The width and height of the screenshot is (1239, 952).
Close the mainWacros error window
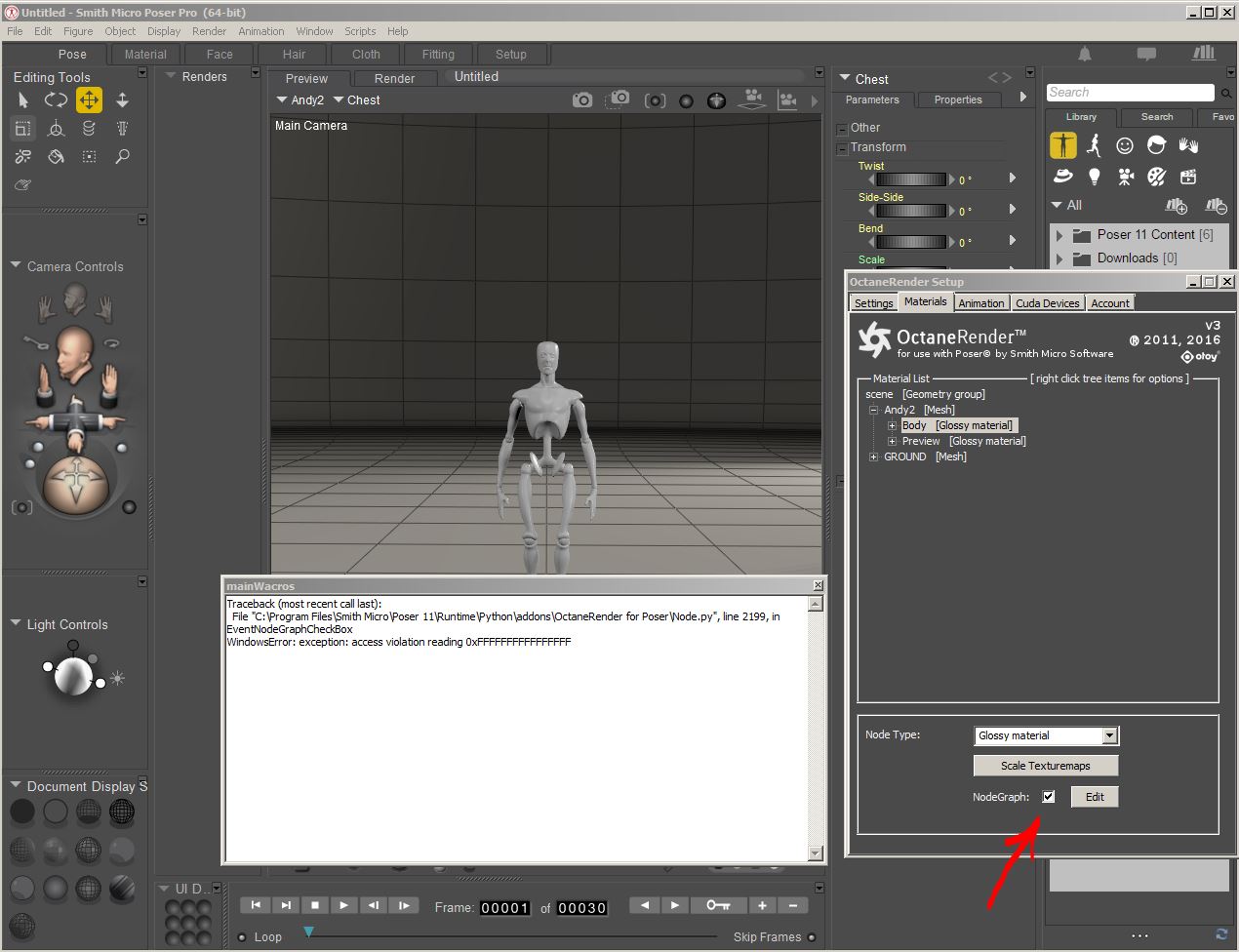[818, 585]
